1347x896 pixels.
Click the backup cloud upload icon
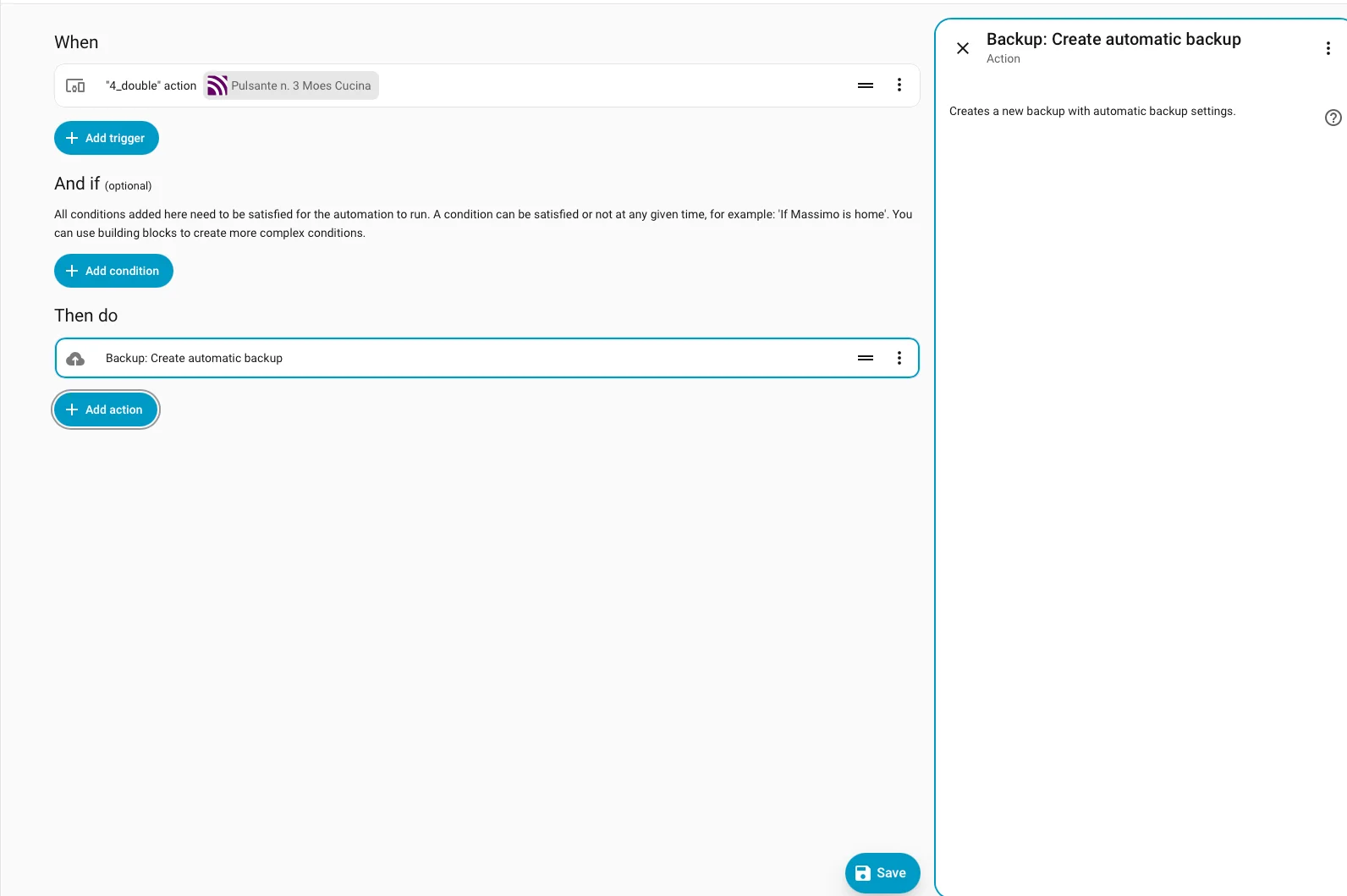coord(75,359)
